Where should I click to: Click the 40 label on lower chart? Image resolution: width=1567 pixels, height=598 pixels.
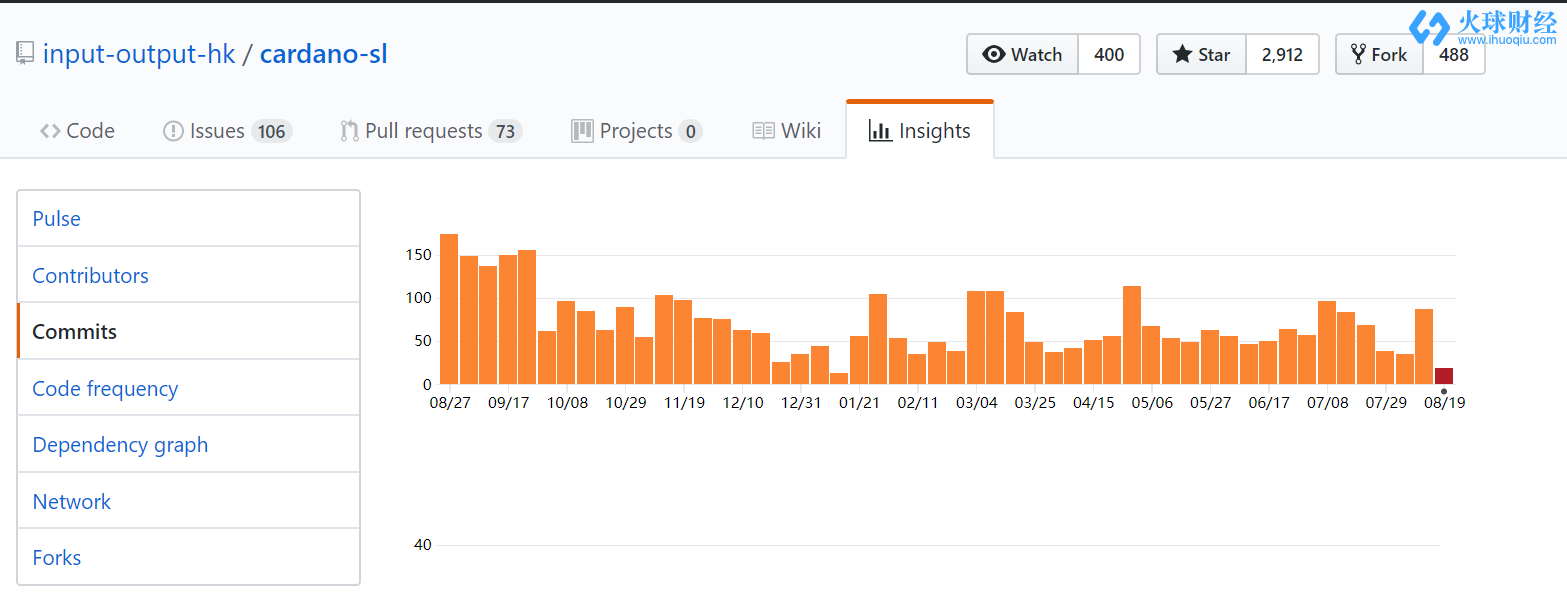coord(422,545)
